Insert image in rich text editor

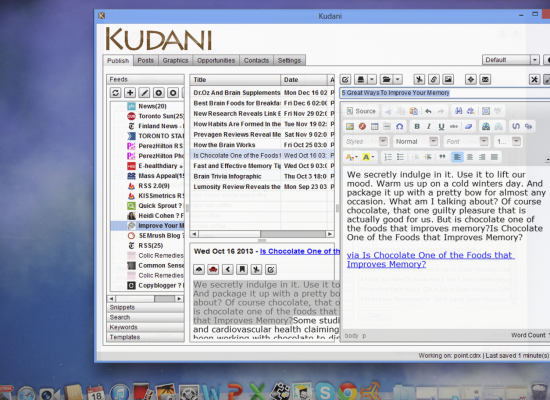[x=350, y=126]
